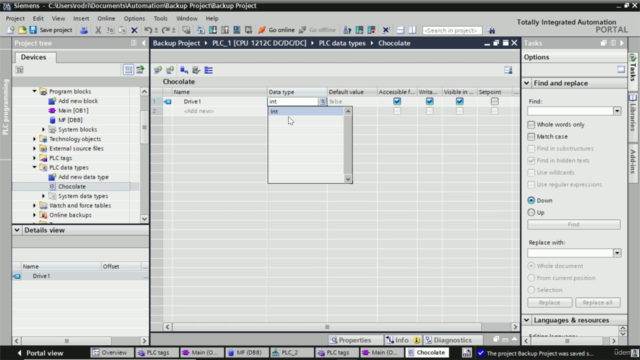Click the Undo arrow icon
The width and height of the screenshot is (640, 360).
click(x=148, y=30)
